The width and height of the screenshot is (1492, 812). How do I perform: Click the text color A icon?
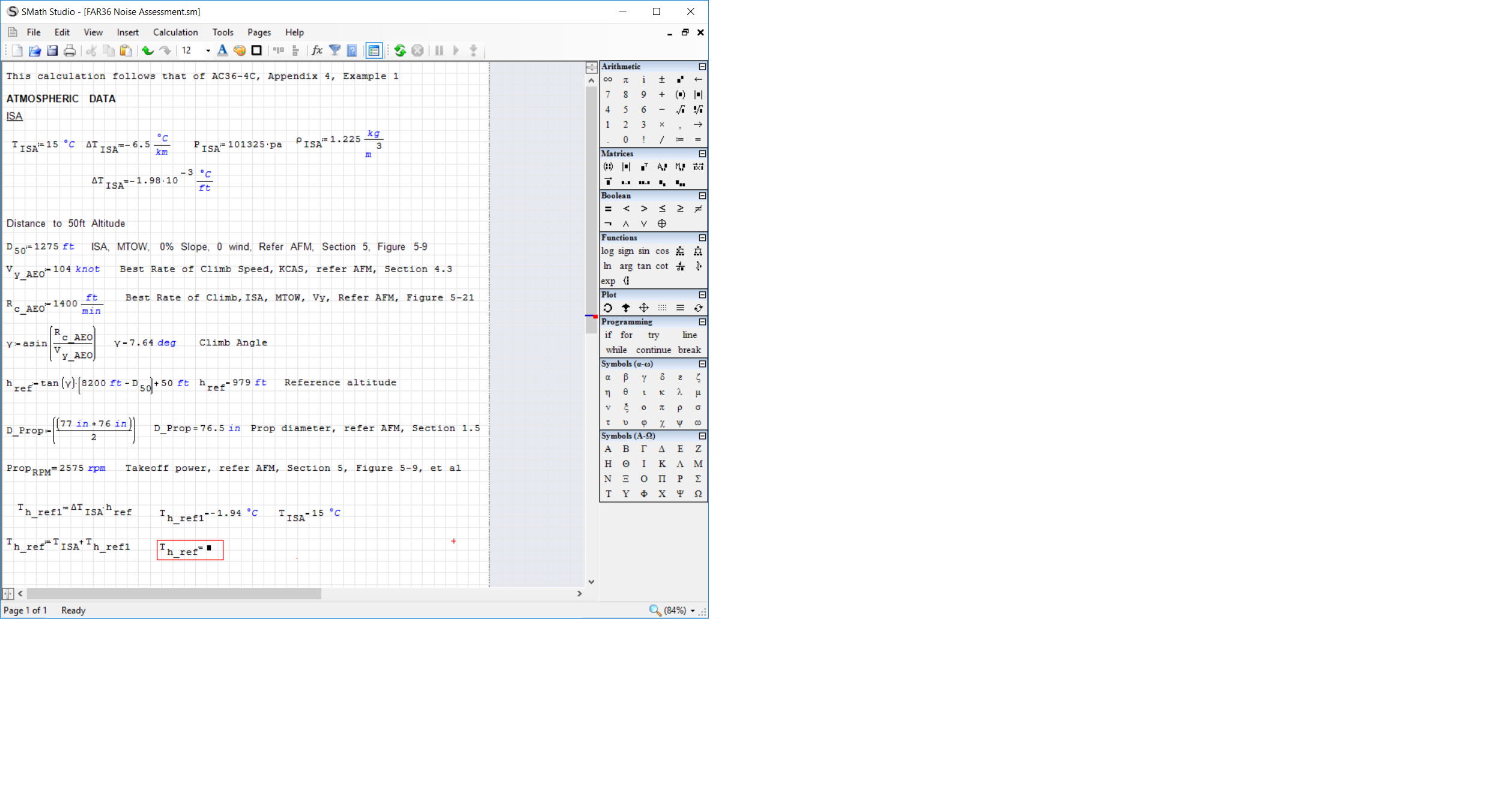(x=222, y=50)
